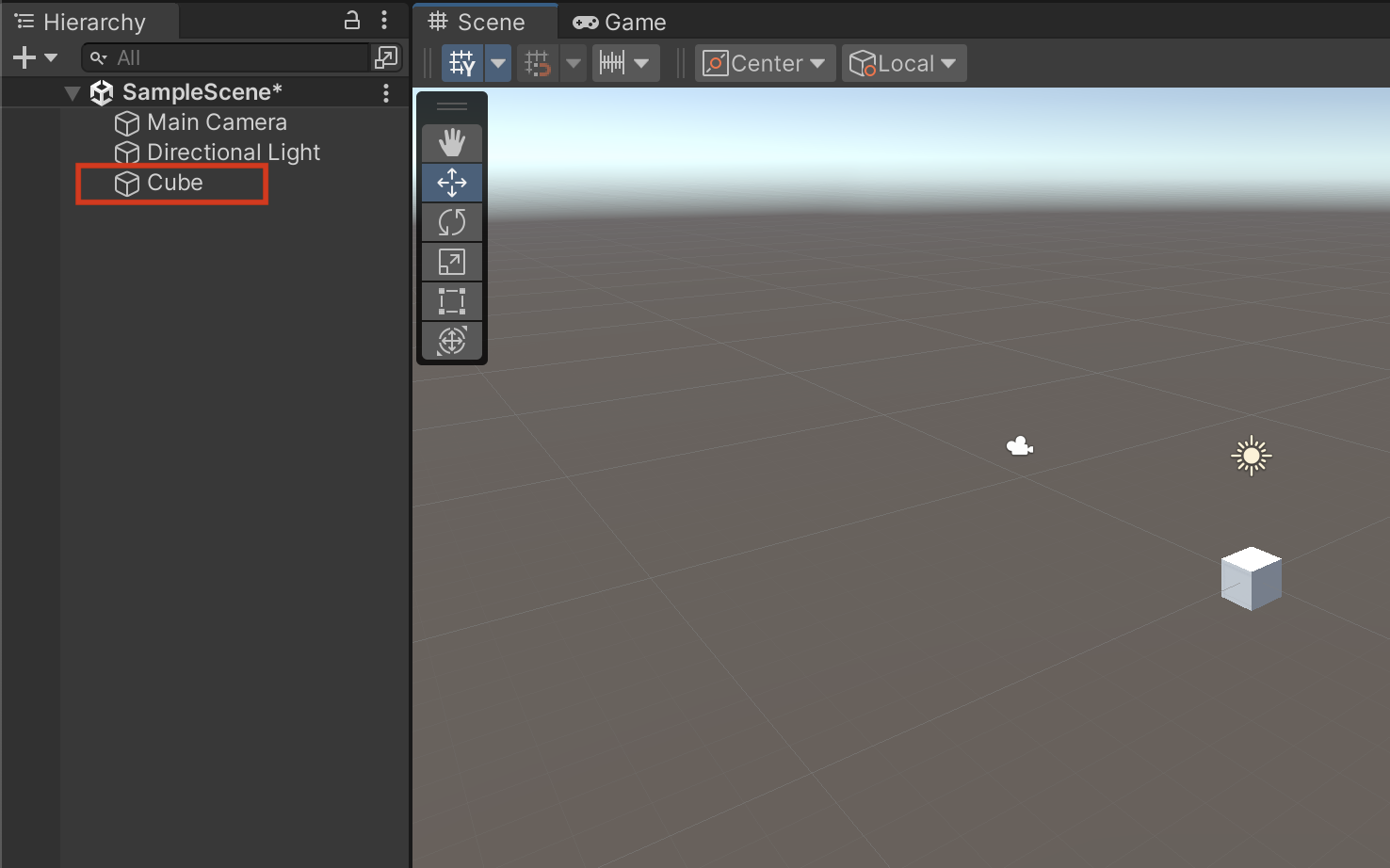Select the Hand view tool
1390x868 pixels.
point(452,143)
